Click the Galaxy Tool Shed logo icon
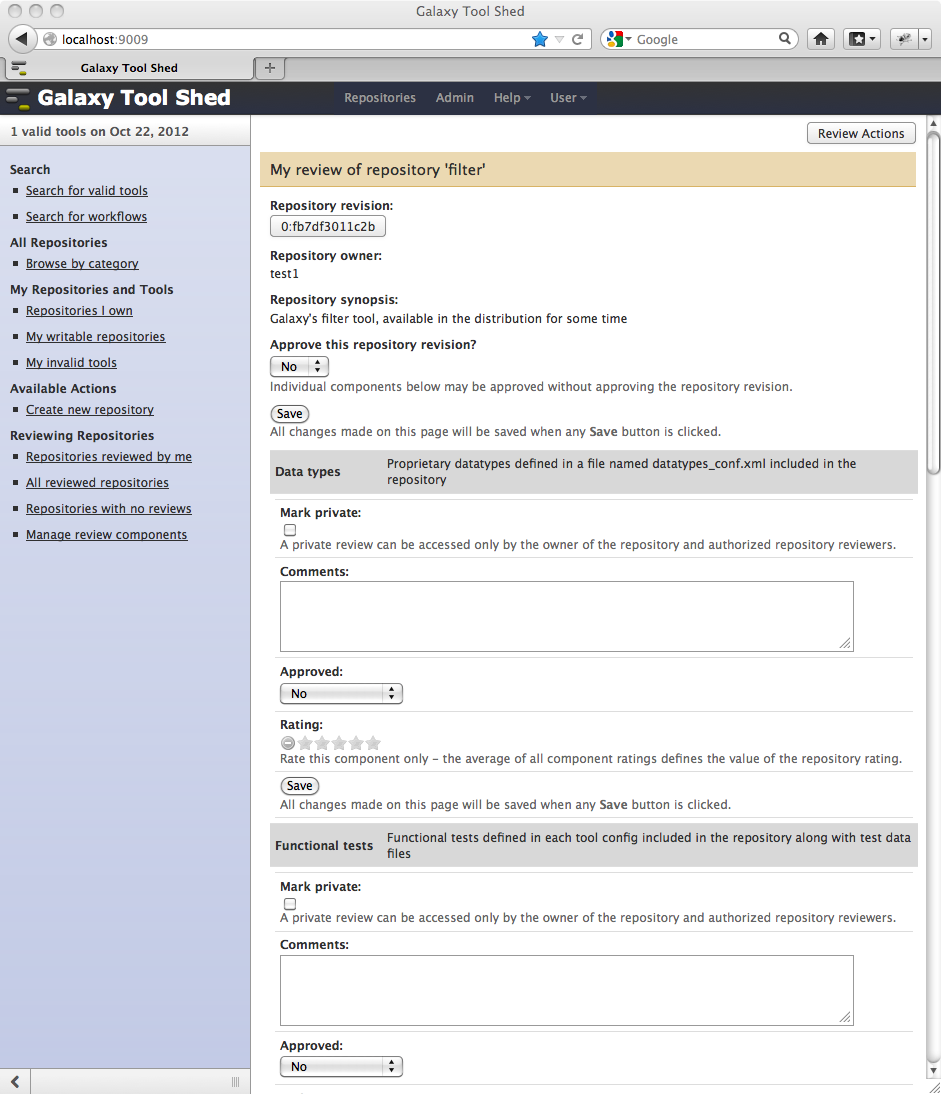Viewport: 941px width, 1094px height. click(18, 98)
